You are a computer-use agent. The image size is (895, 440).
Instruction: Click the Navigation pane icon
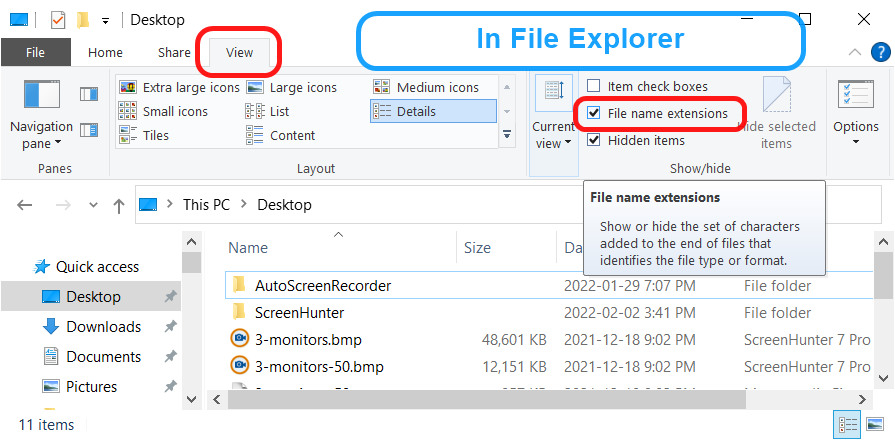41,96
